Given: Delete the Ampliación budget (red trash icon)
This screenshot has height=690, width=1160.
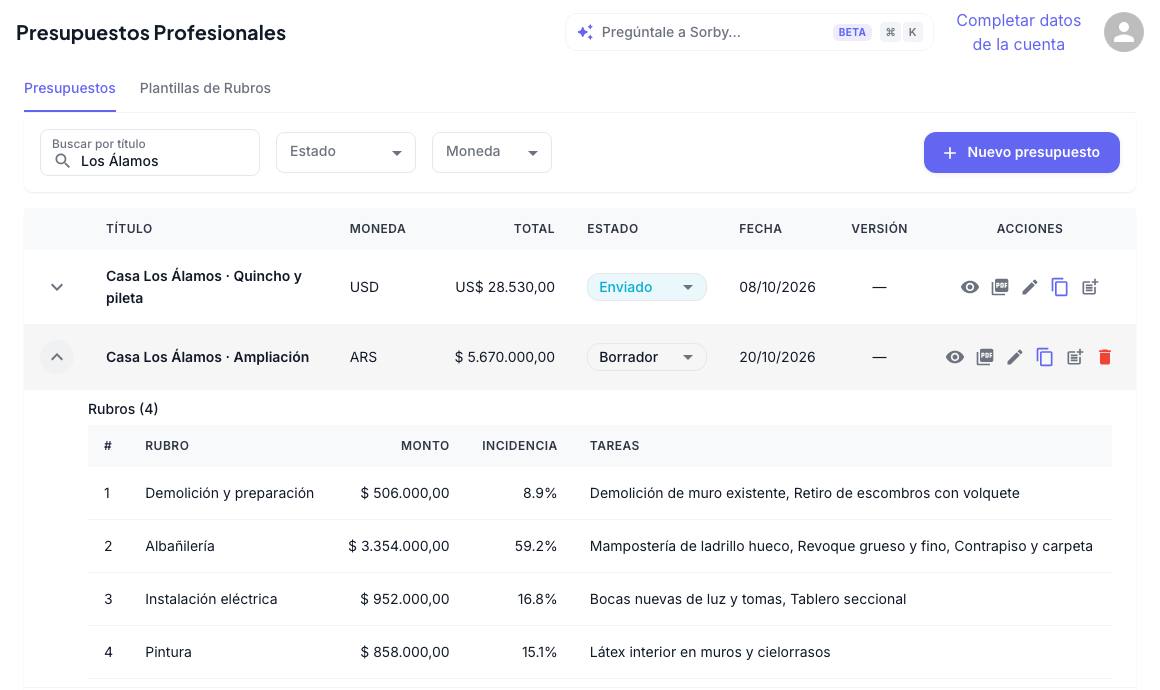Looking at the screenshot, I should pos(1105,357).
